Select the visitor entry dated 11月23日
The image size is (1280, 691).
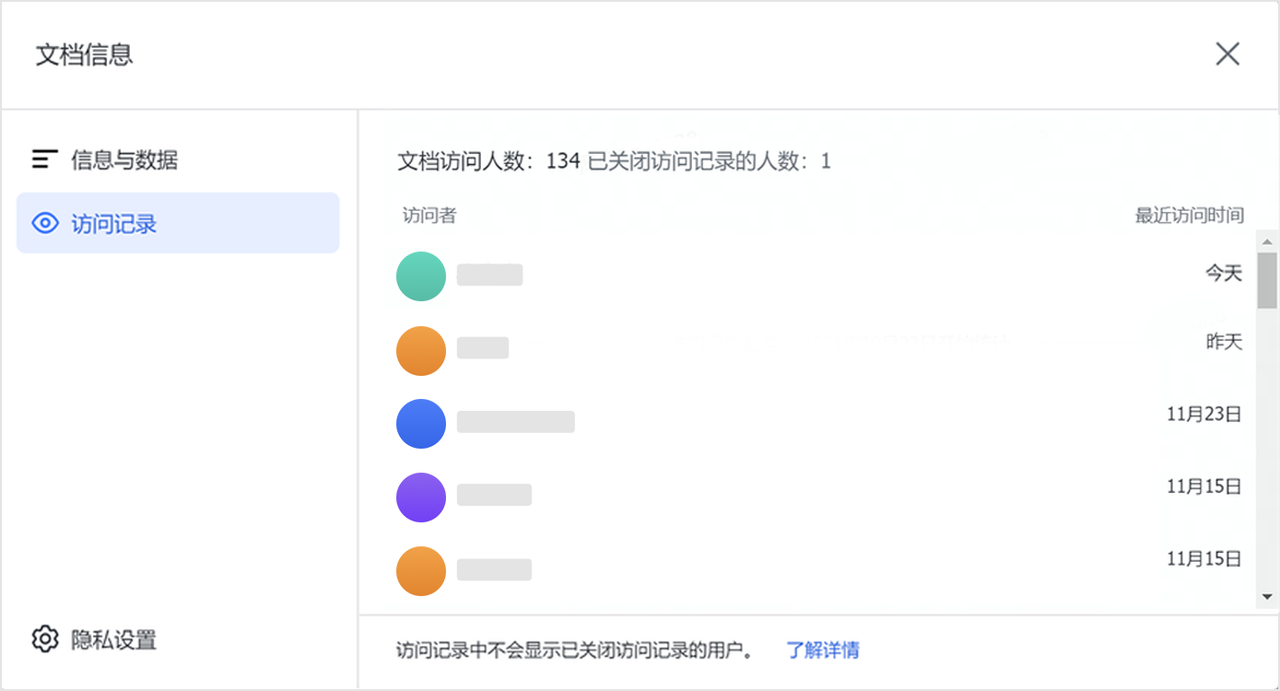1203,414
